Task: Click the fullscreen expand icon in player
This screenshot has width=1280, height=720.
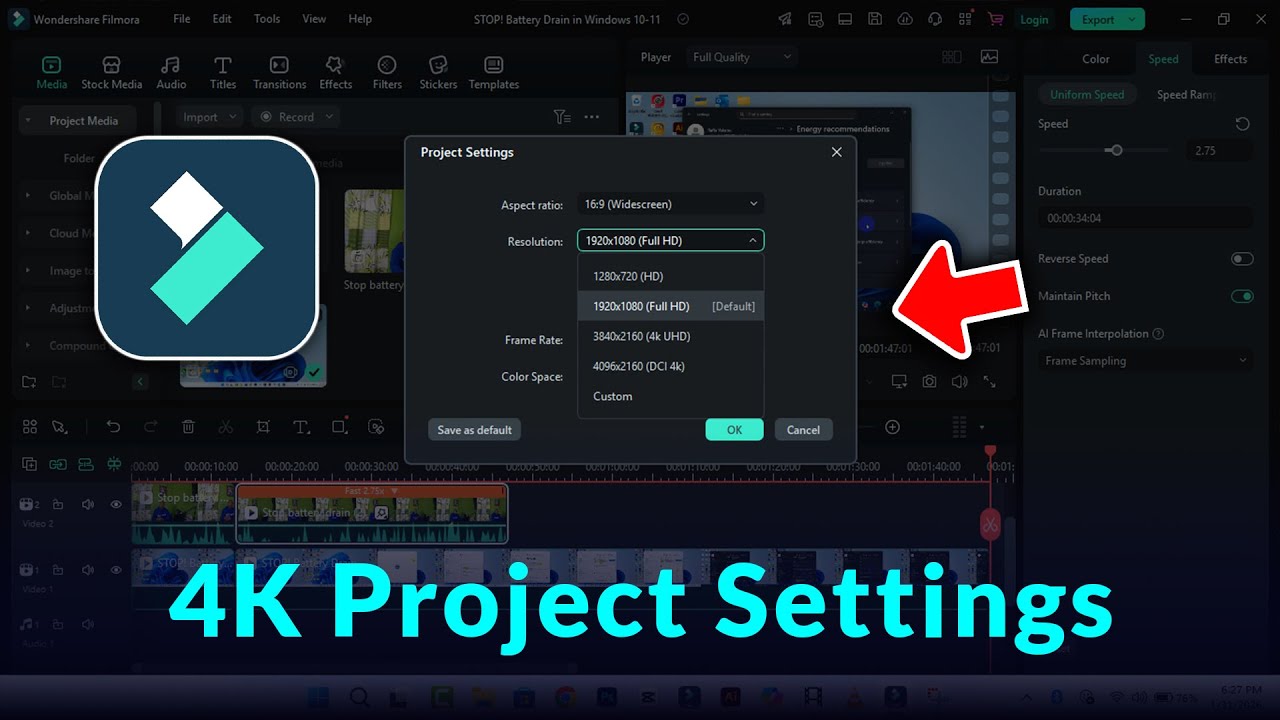Action: pyautogui.click(x=989, y=381)
